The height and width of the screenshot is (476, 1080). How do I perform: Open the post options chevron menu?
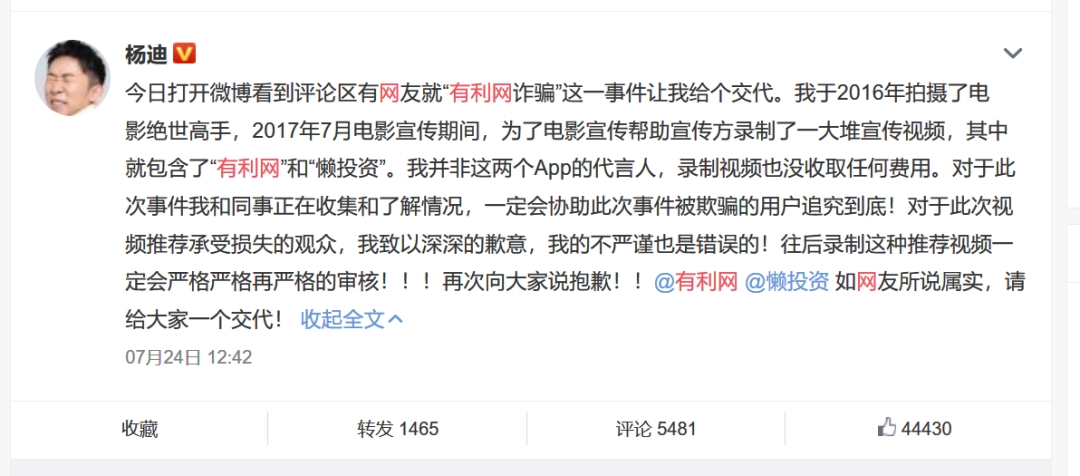point(1012,53)
